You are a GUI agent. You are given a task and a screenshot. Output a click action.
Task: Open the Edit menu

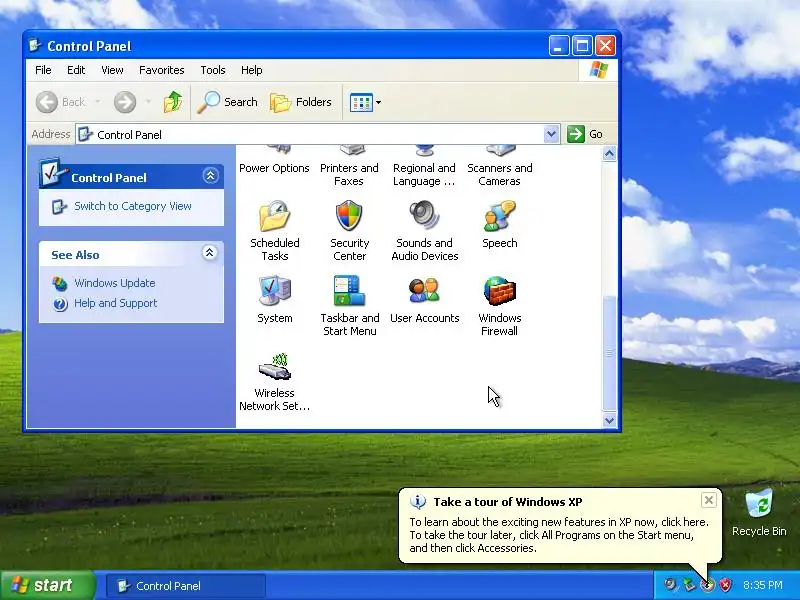pos(76,70)
